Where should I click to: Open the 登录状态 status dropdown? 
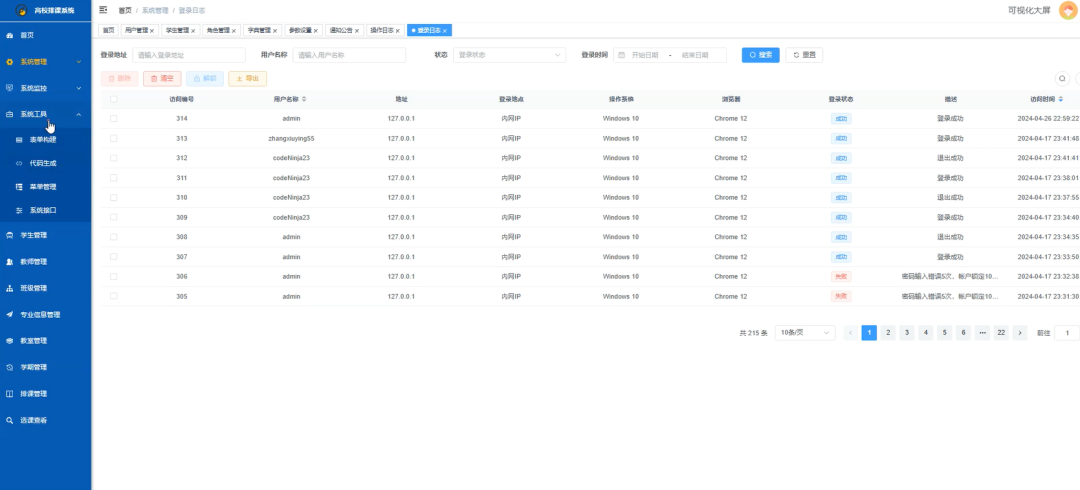509,55
